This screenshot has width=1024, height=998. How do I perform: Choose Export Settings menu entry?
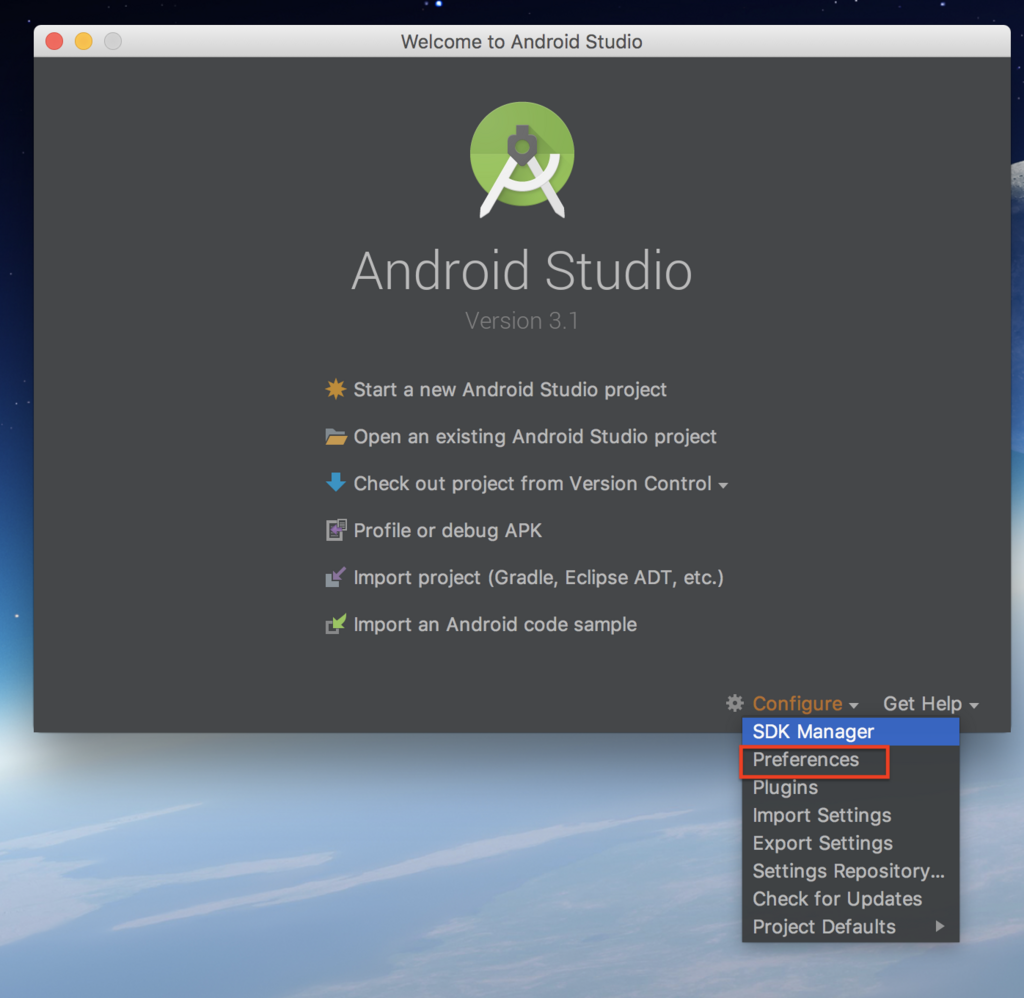[850, 843]
